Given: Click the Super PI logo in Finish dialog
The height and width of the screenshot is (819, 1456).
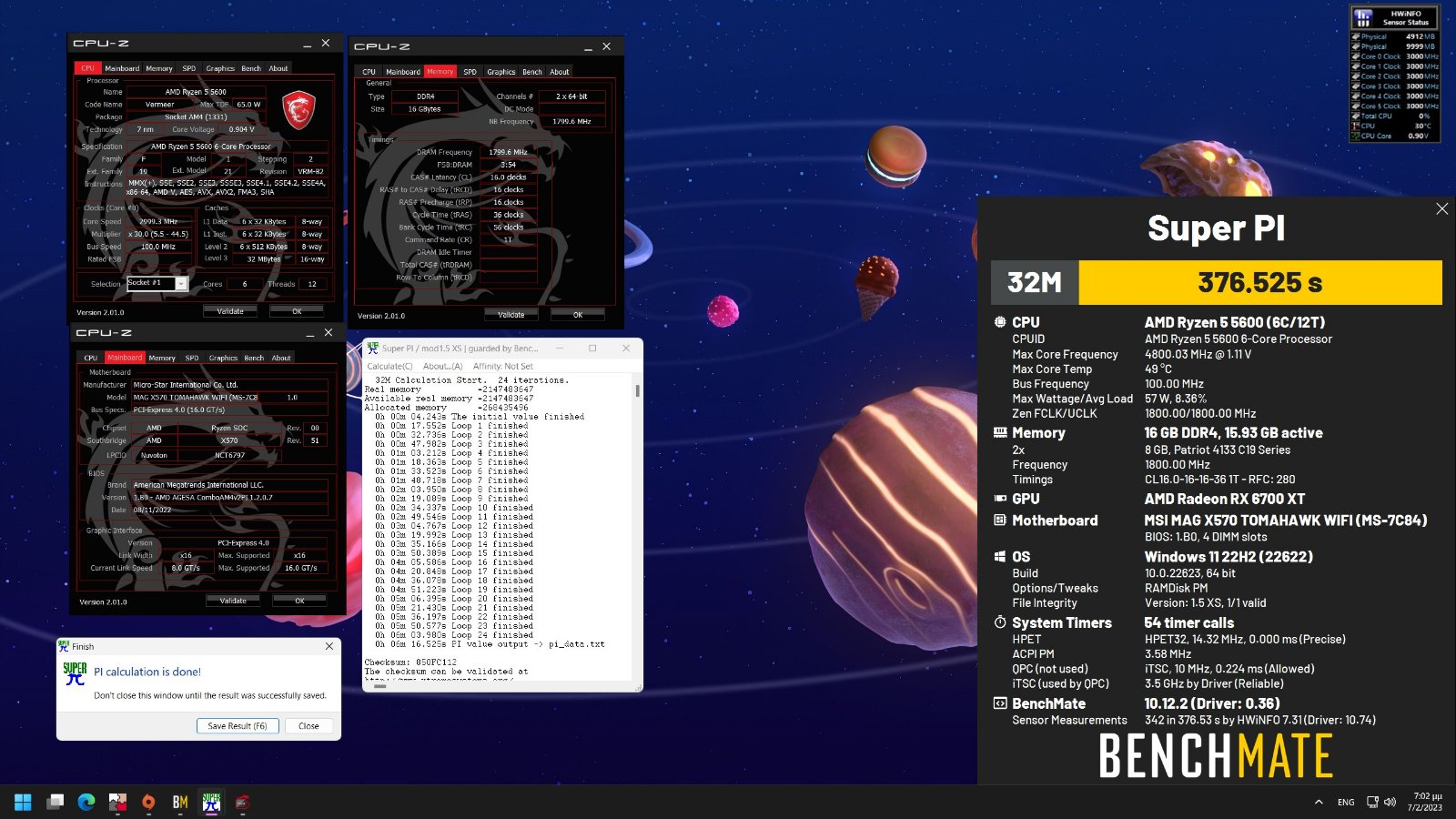Looking at the screenshot, I should [75, 673].
